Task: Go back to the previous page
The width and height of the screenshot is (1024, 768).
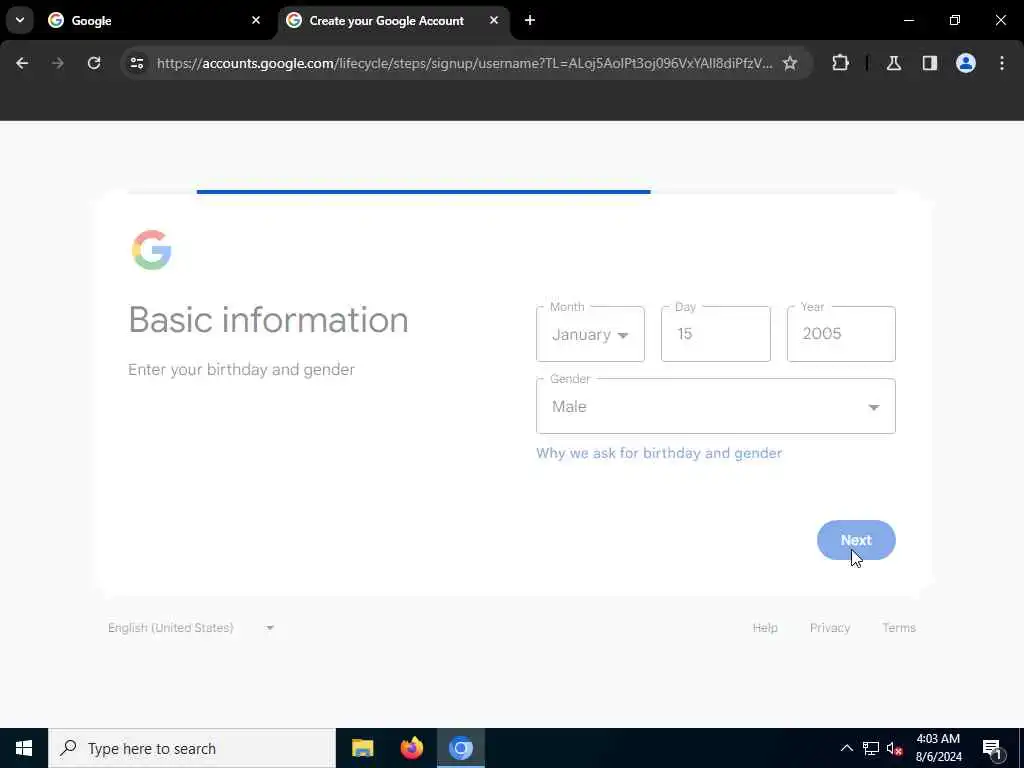Action: click(x=22, y=63)
